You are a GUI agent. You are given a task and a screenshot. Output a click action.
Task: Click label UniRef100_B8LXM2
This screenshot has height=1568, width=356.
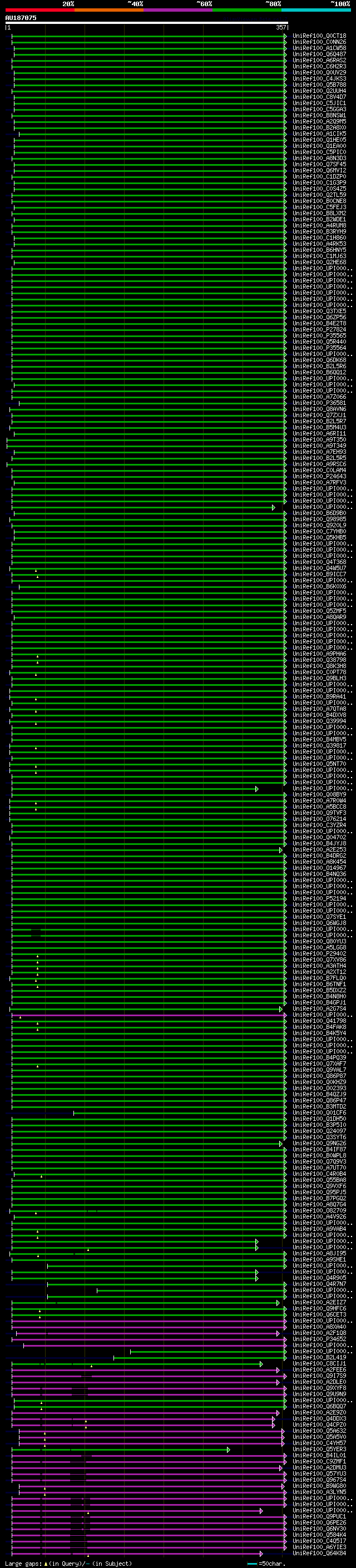[319, 213]
